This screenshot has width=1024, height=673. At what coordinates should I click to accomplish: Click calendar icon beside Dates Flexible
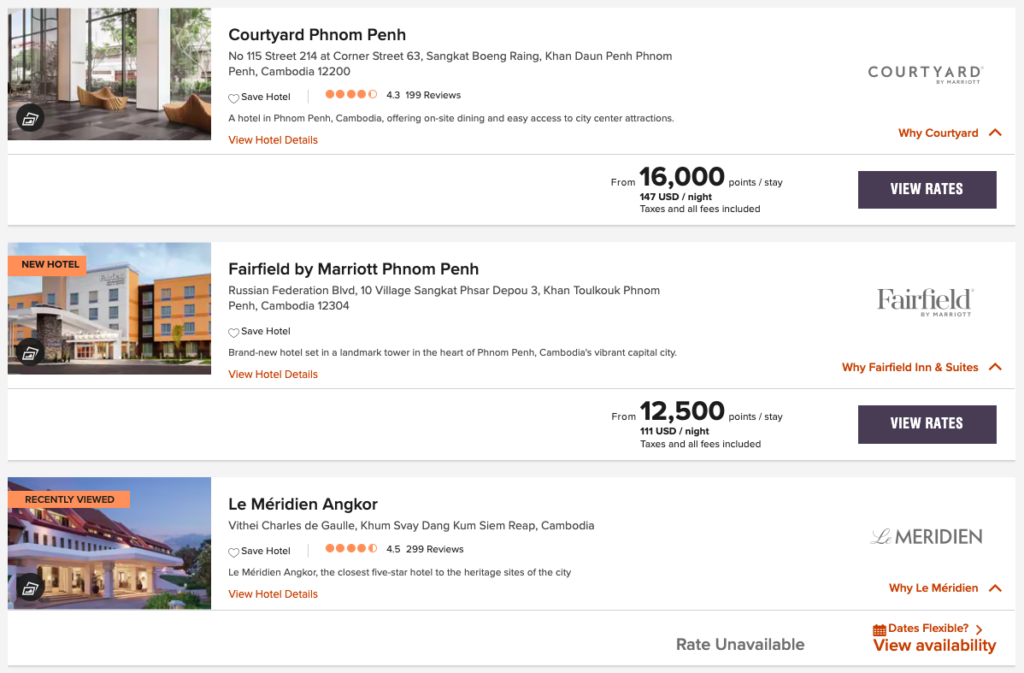[x=879, y=630]
